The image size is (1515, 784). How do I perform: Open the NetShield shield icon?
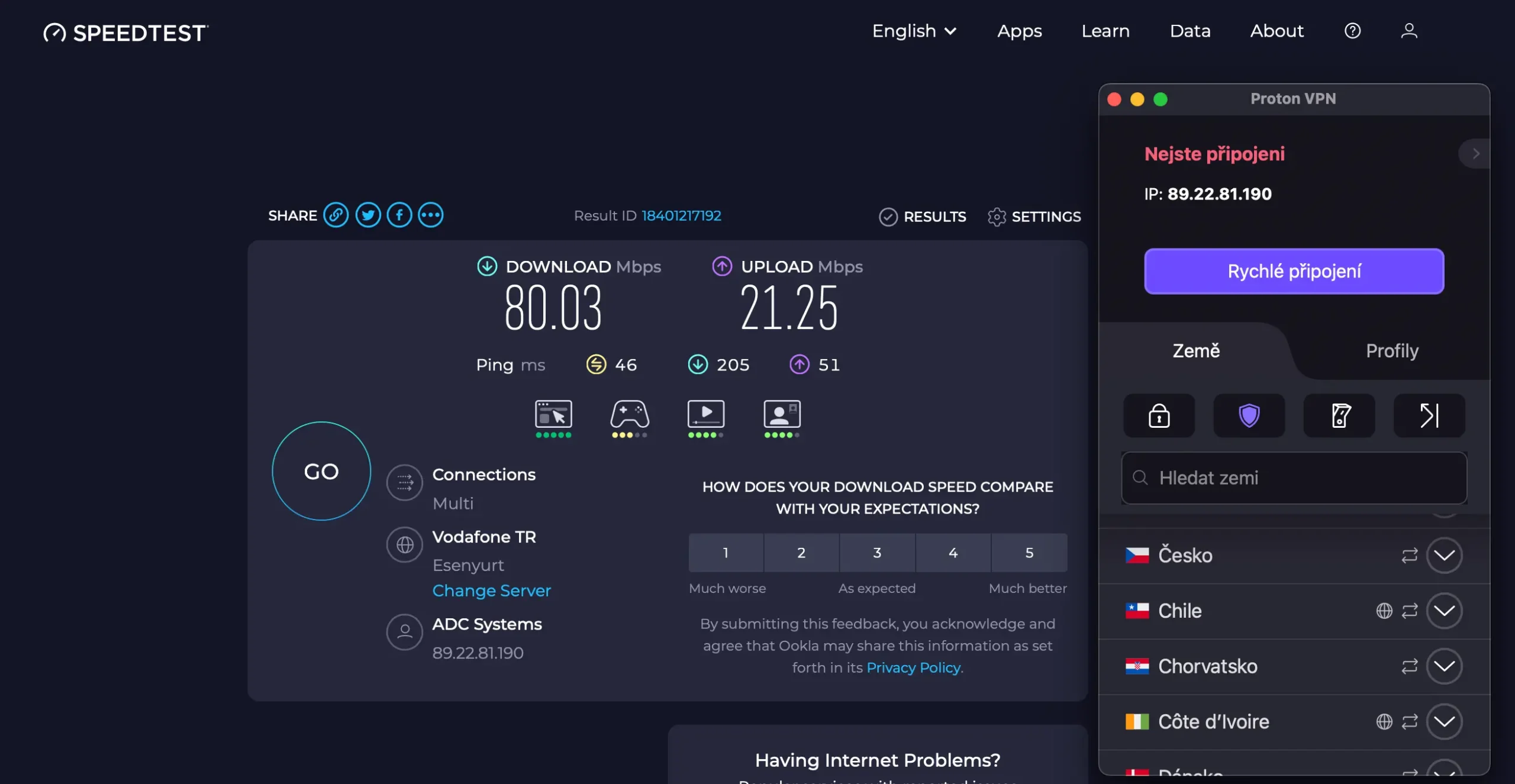point(1249,415)
